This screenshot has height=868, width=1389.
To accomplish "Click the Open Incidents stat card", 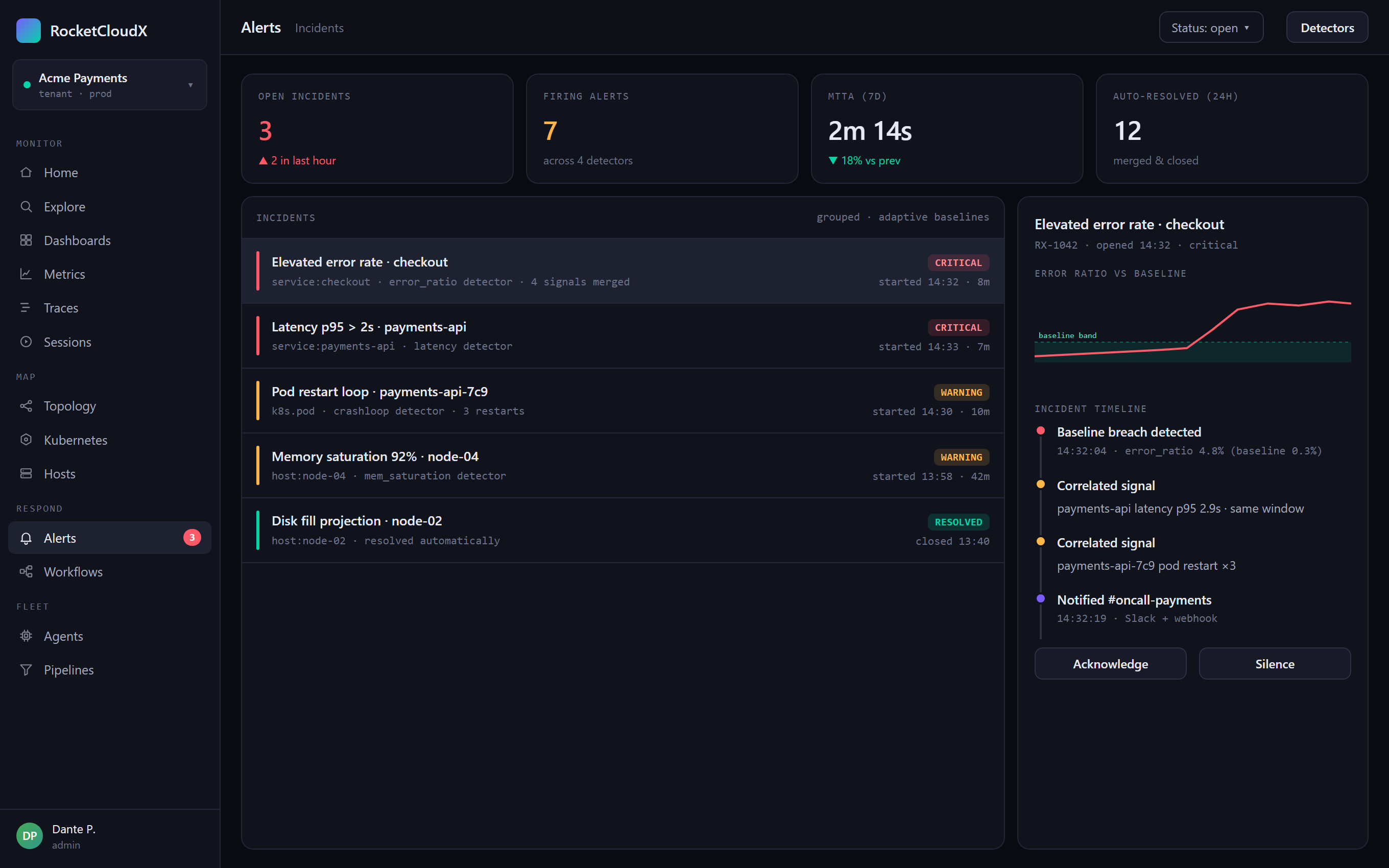I will click(377, 129).
